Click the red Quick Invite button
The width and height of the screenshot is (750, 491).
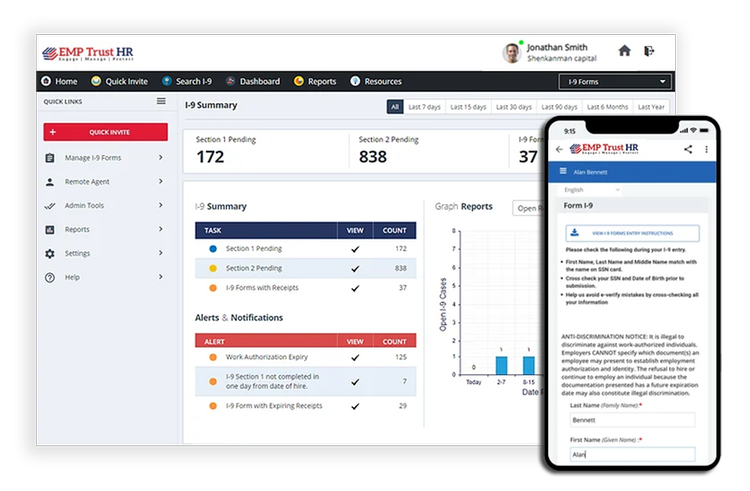pyautogui.click(x=106, y=132)
